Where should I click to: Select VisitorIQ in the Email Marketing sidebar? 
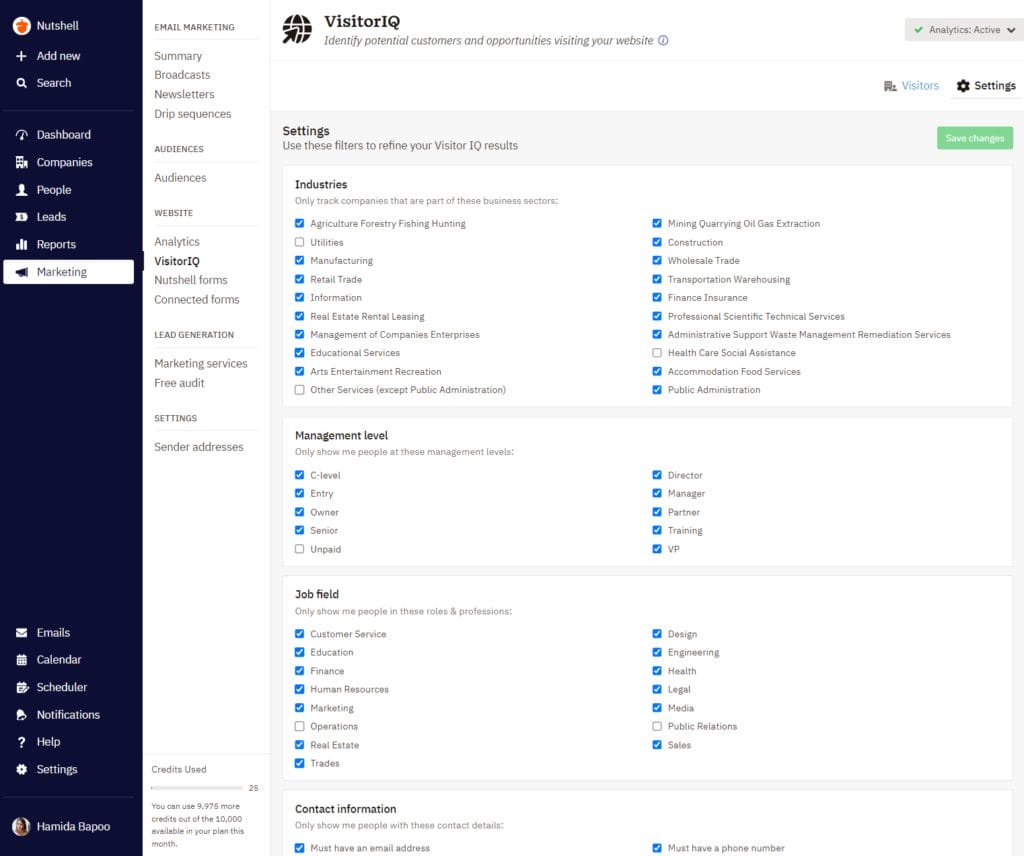pyautogui.click(x=180, y=261)
